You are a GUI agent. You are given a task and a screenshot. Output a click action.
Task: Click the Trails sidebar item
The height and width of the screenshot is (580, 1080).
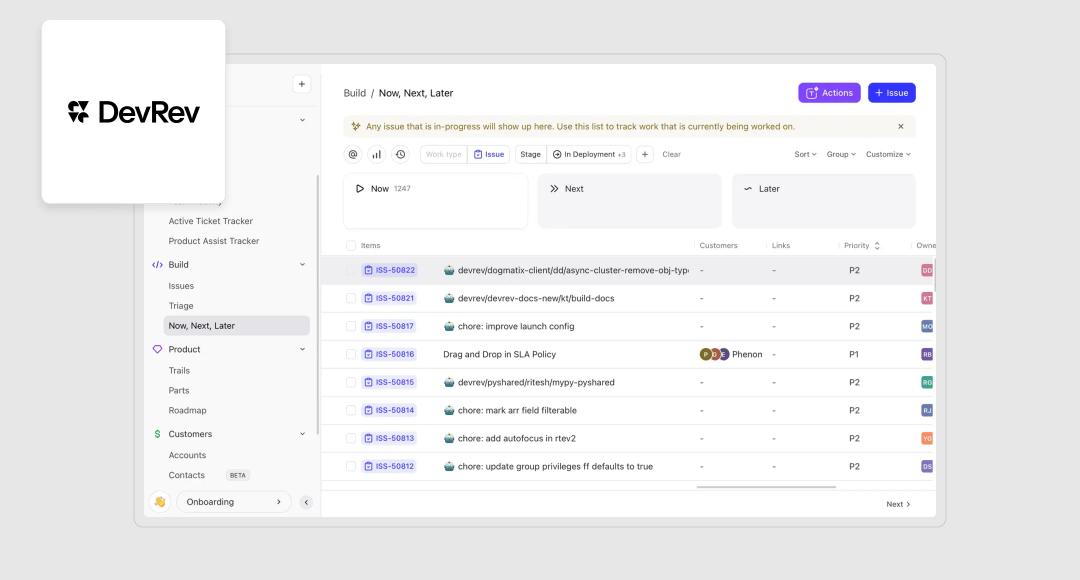coord(179,371)
